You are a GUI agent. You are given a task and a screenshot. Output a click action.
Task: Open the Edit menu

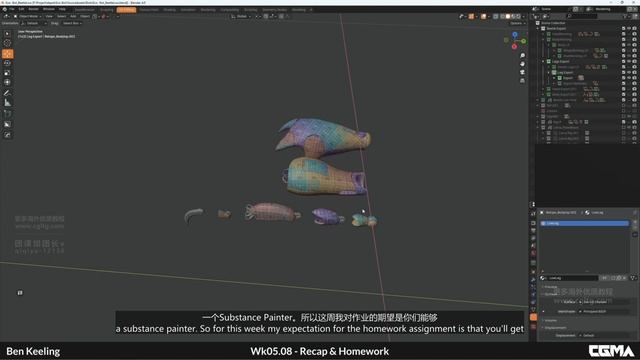pyautogui.click(x=21, y=9)
